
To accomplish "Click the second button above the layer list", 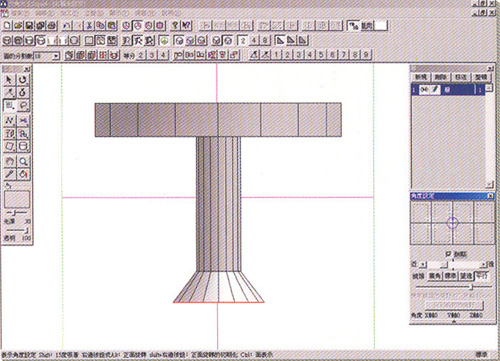I will tap(440, 77).
